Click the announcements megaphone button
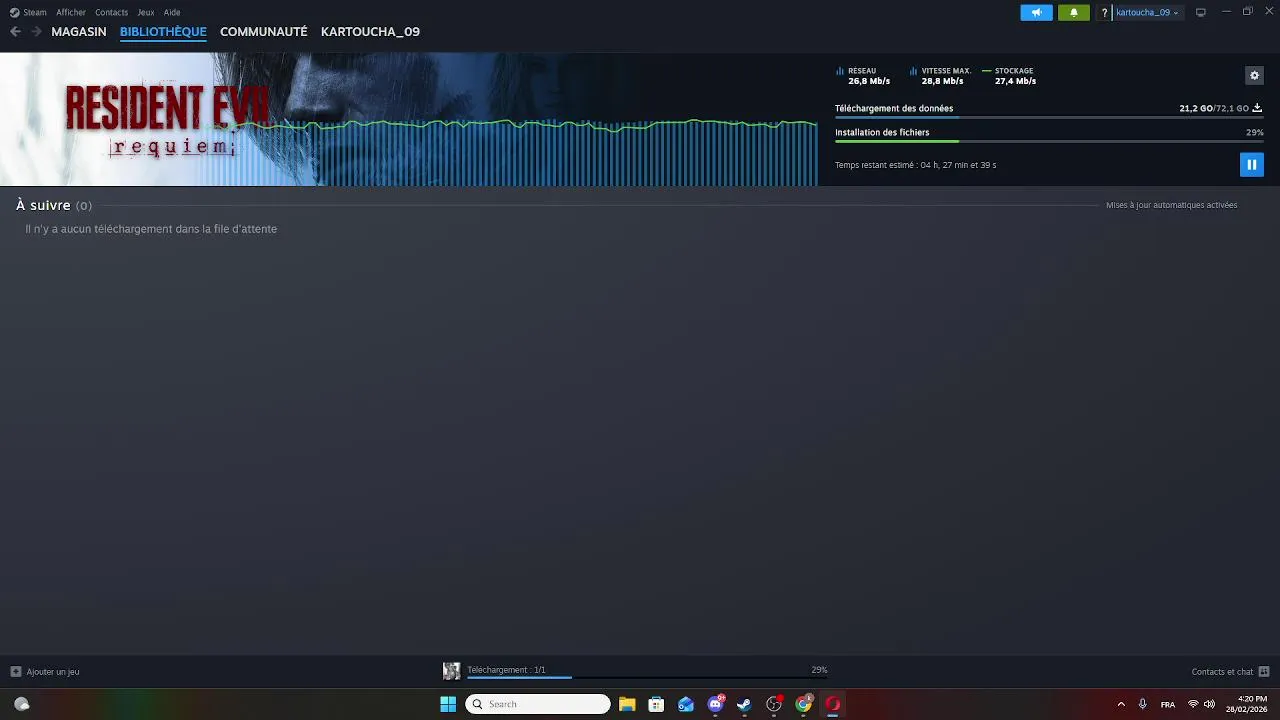Screen dimensions: 1280x720 pyautogui.click(x=1036, y=12)
